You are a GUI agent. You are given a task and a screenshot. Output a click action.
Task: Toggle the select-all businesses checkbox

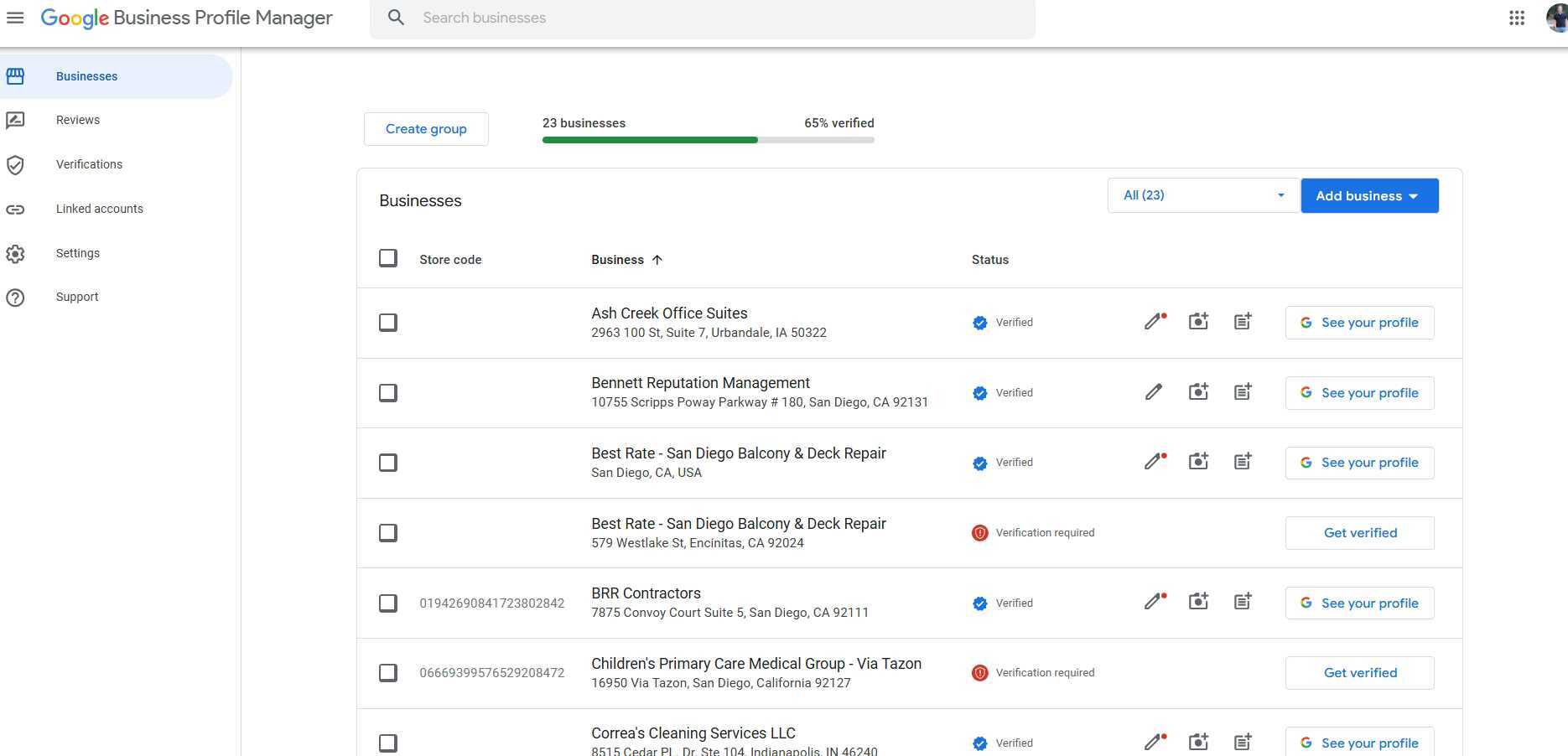[388, 258]
